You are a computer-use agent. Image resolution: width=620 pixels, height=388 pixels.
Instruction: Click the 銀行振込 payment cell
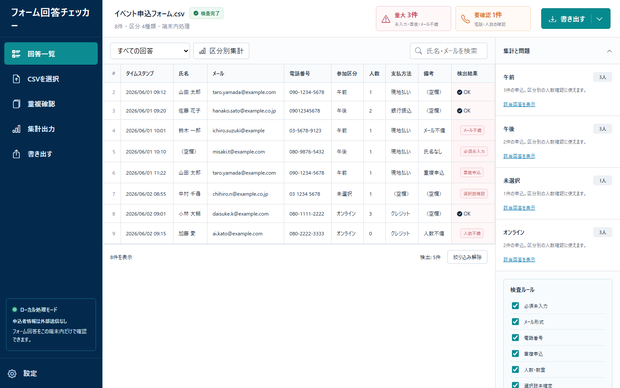[401, 111]
